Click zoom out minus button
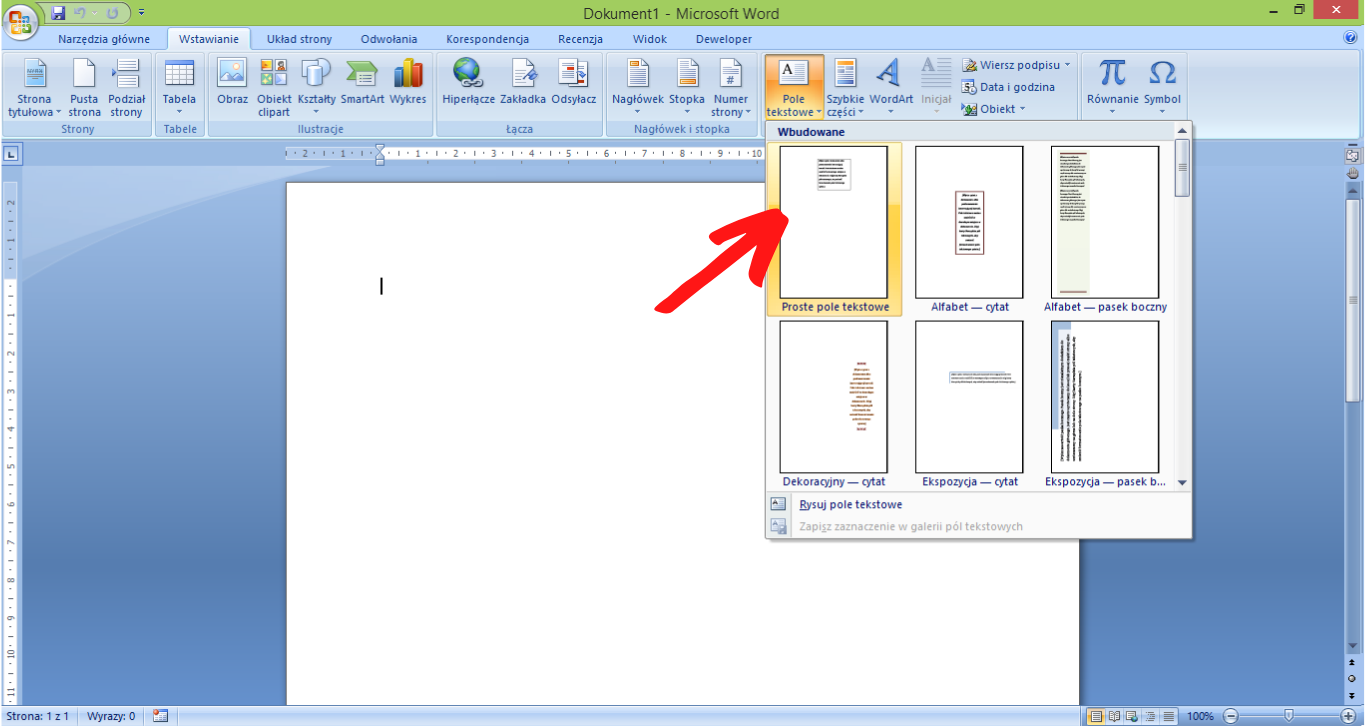Screen dimensions: 1366x726 pyautogui.click(x=1230, y=716)
